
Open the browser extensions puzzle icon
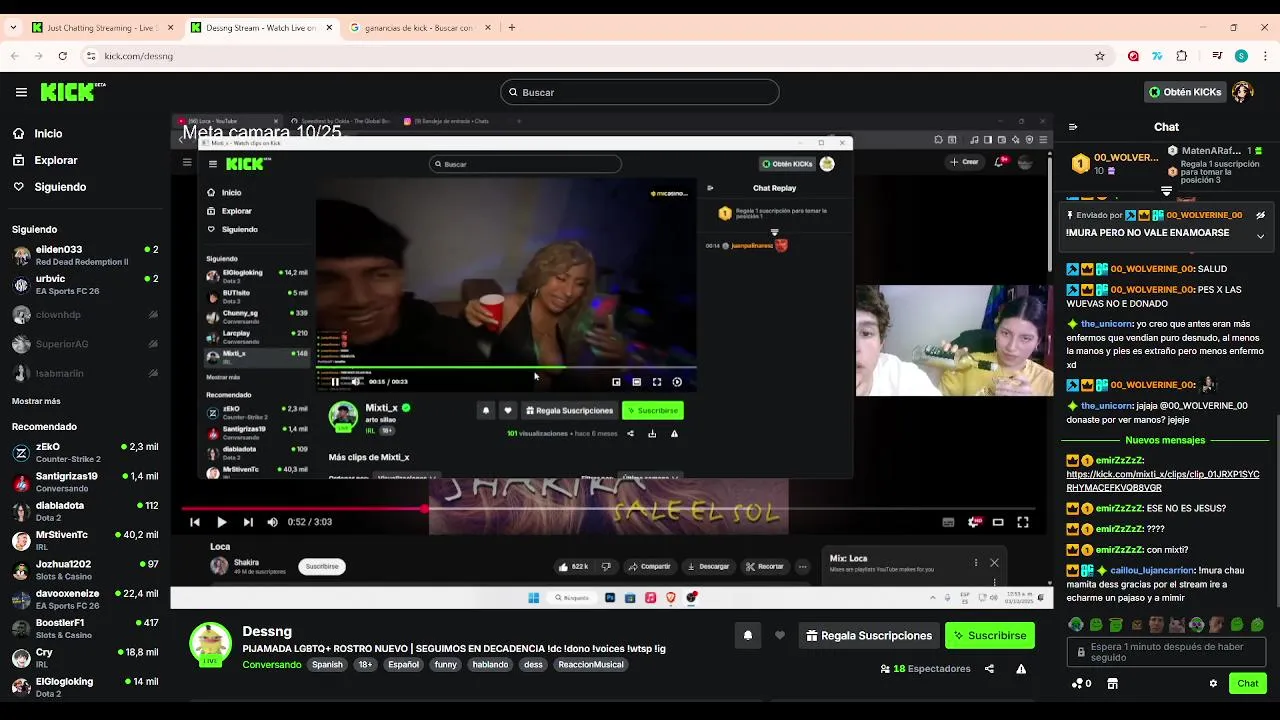click(x=1182, y=56)
